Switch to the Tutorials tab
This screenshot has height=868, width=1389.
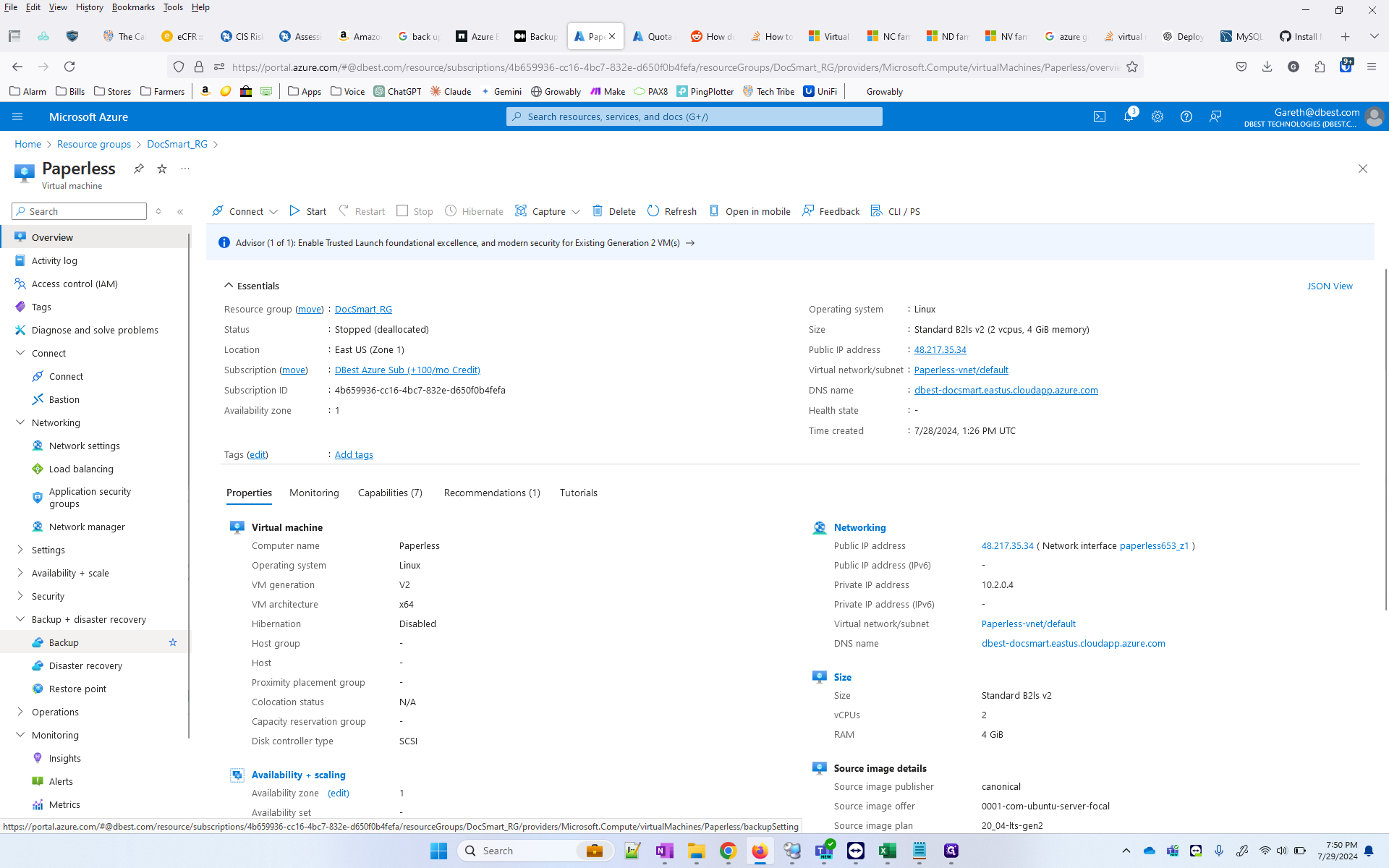pos(579,493)
